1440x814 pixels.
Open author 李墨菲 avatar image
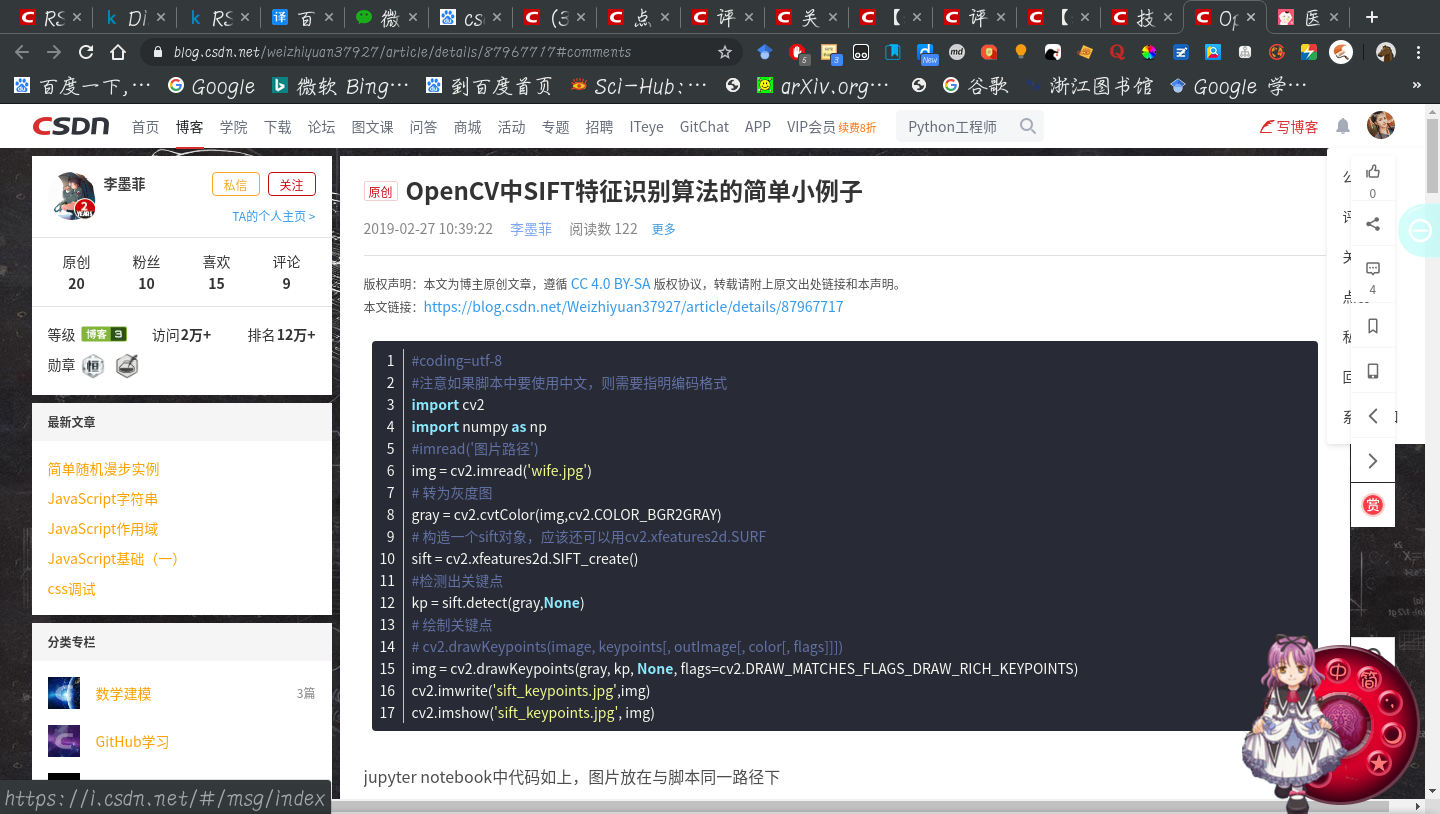(72, 196)
